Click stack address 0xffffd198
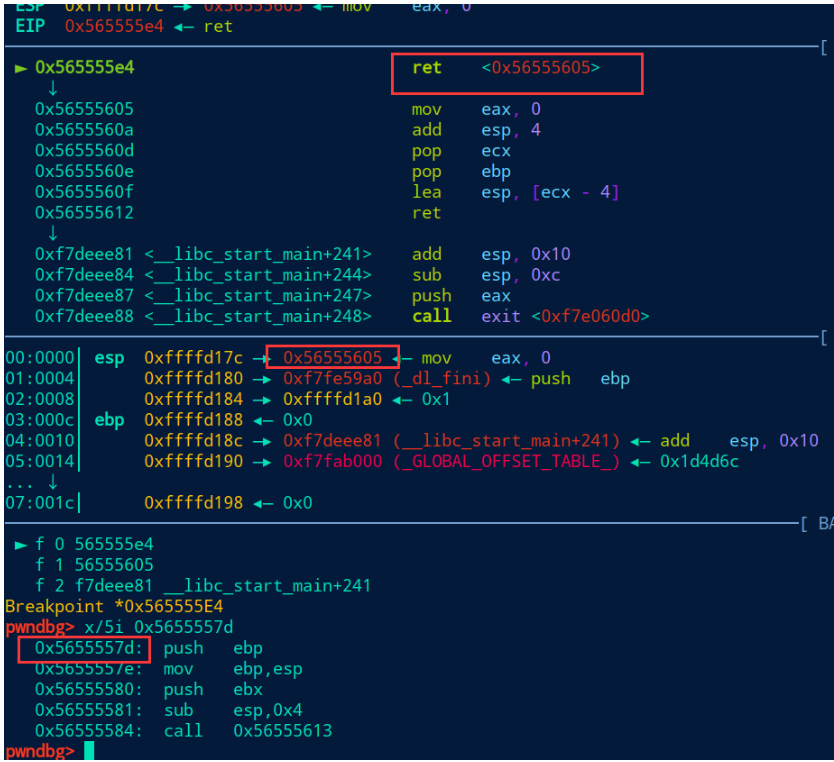Image resolution: width=834 pixels, height=762 pixels. 194,503
